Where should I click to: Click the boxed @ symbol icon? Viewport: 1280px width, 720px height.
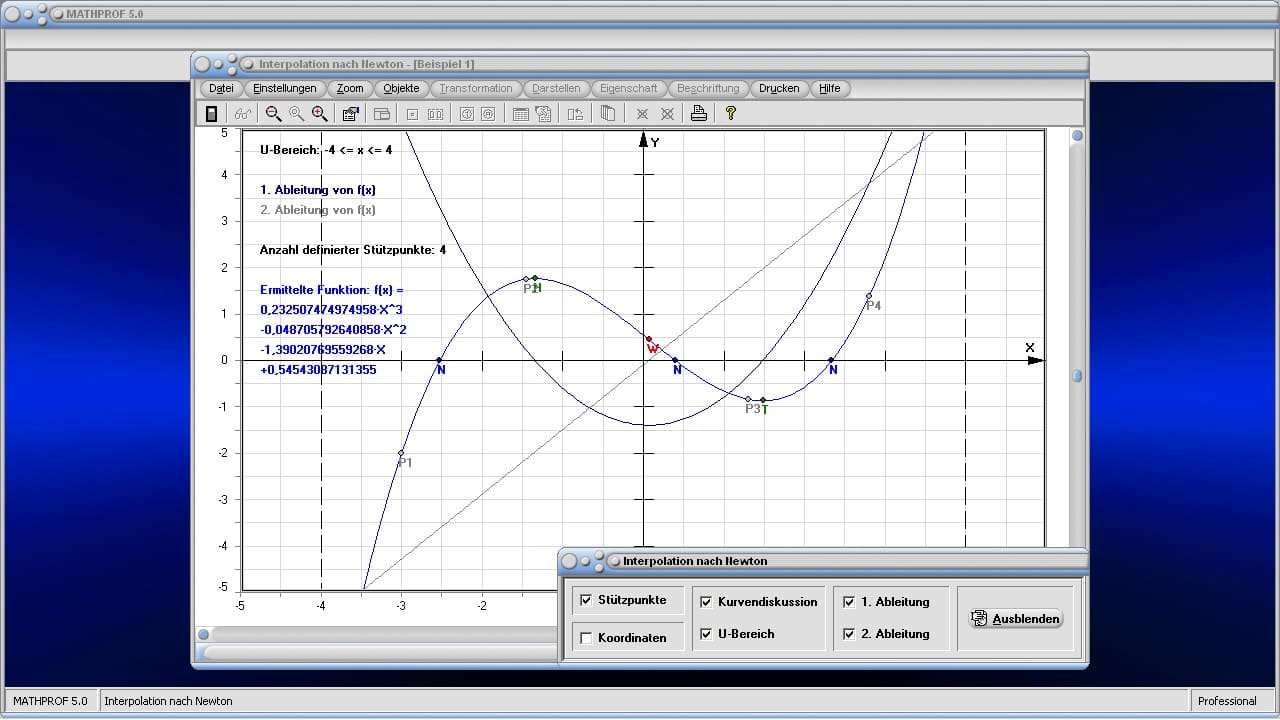pos(488,114)
